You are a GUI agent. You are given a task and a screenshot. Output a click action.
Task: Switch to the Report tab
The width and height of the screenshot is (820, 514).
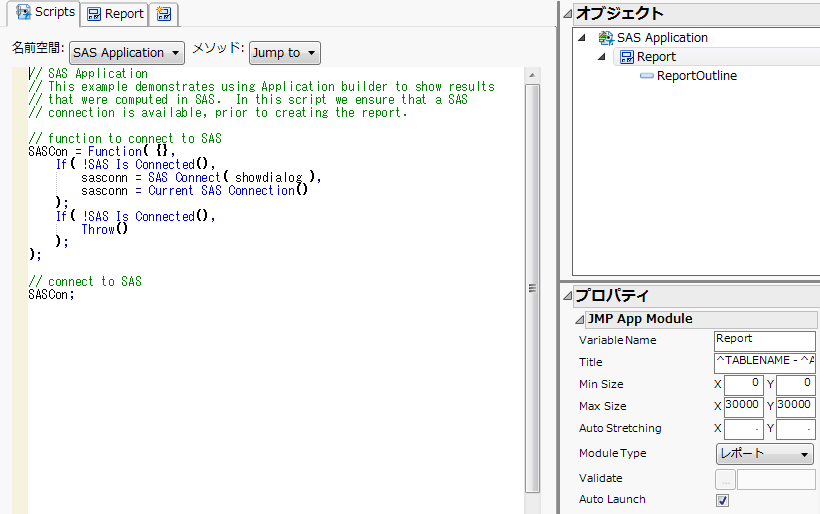coord(115,14)
